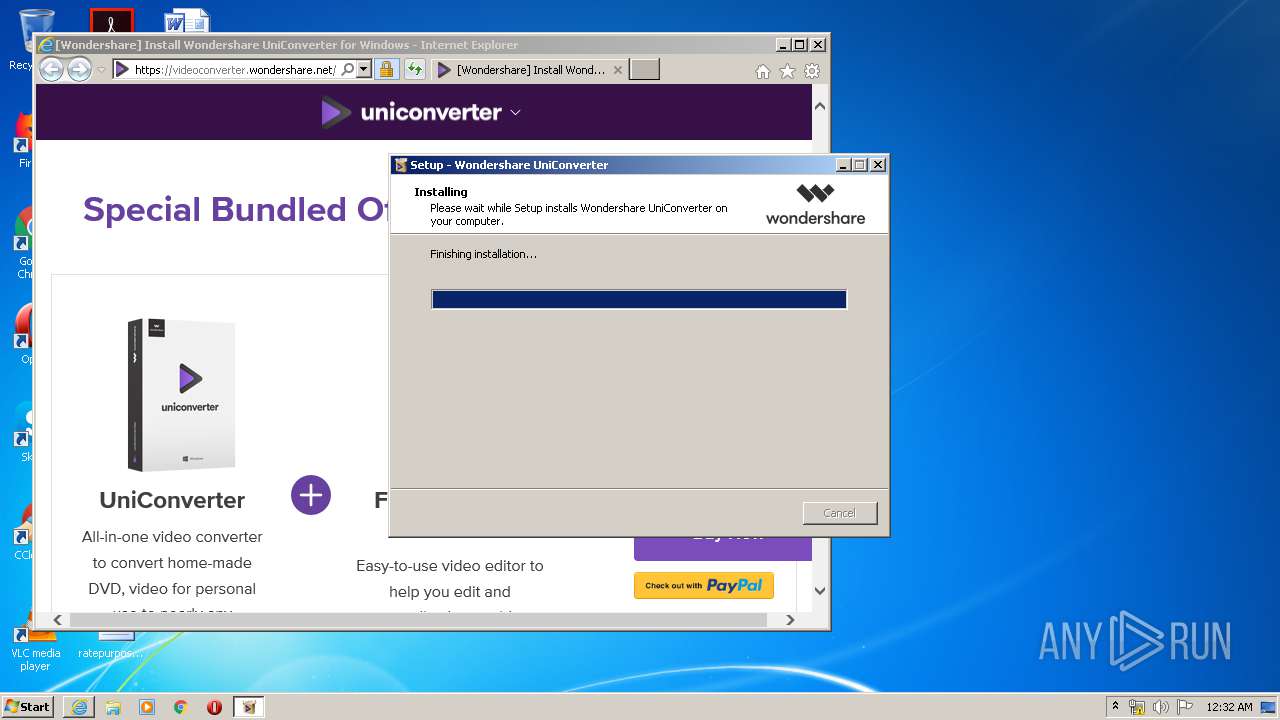Click the uniconverter logo on webpage
Image resolution: width=1280 pixels, height=720 pixels.
pos(411,112)
